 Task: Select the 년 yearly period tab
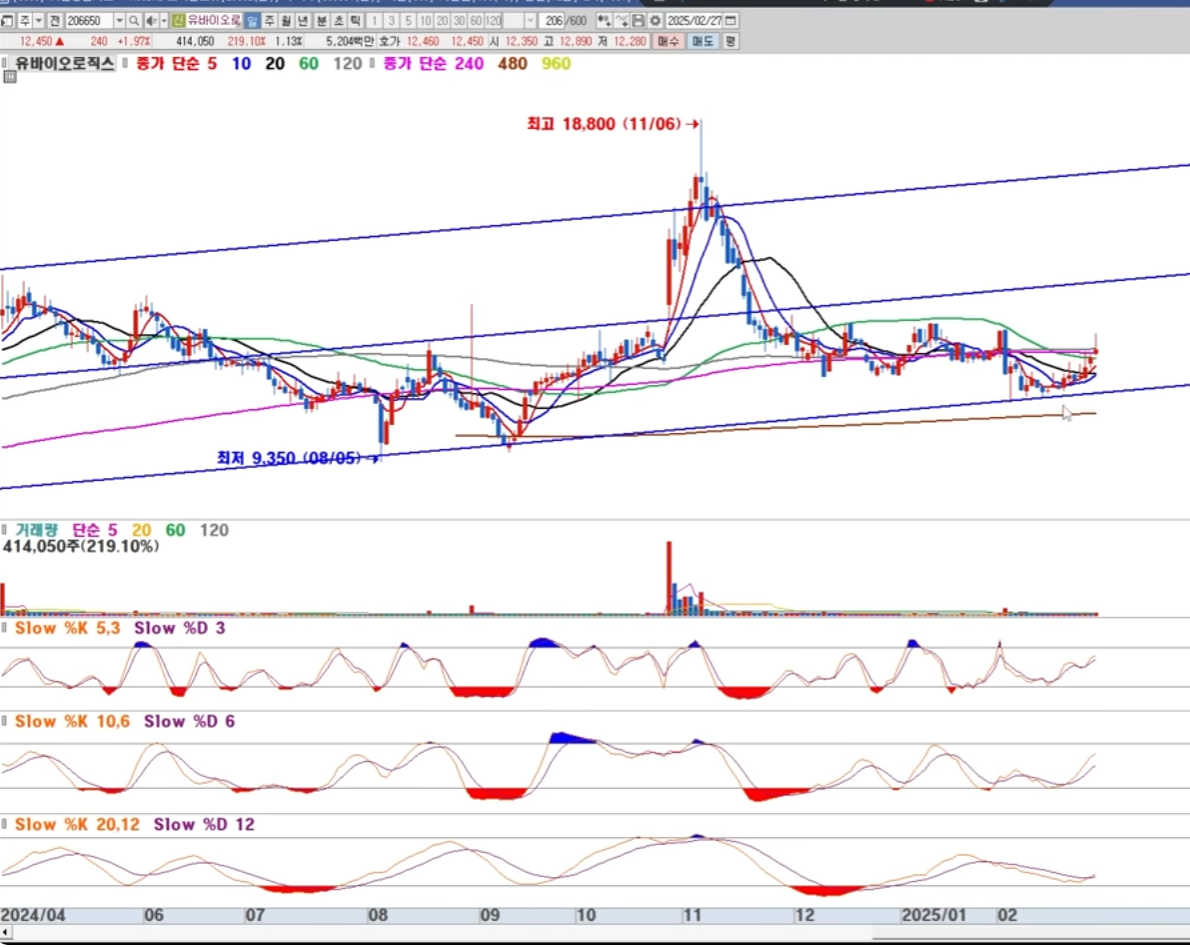click(x=302, y=20)
